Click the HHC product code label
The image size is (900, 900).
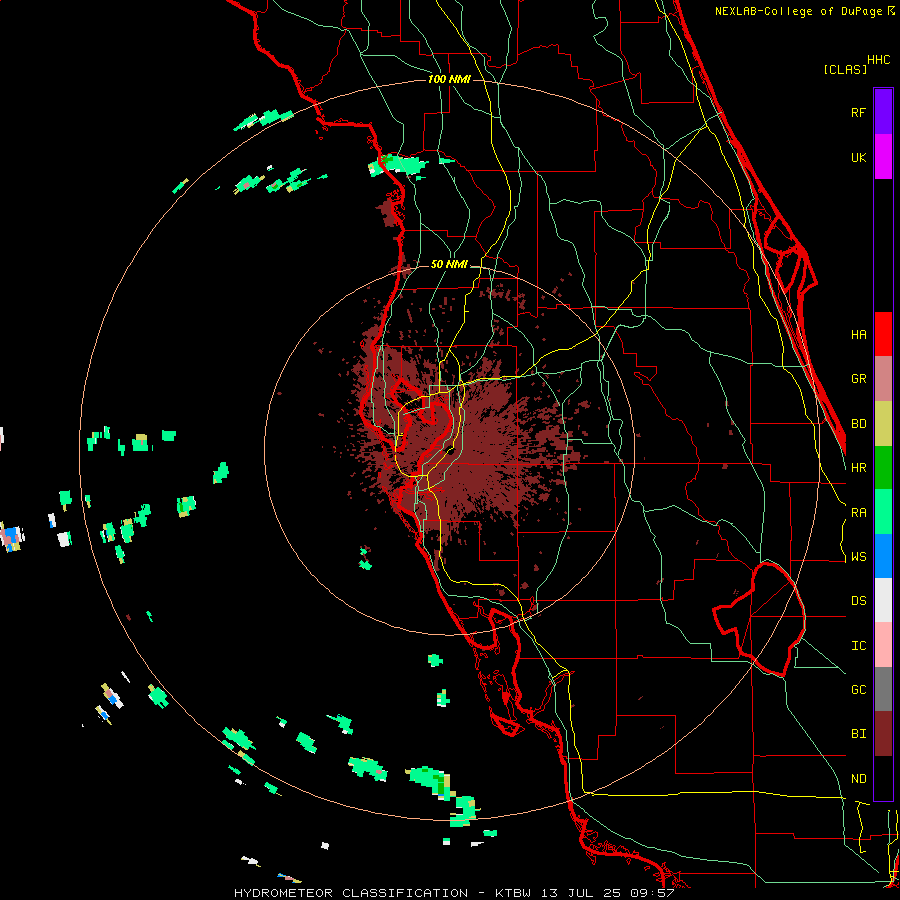pyautogui.click(x=878, y=60)
